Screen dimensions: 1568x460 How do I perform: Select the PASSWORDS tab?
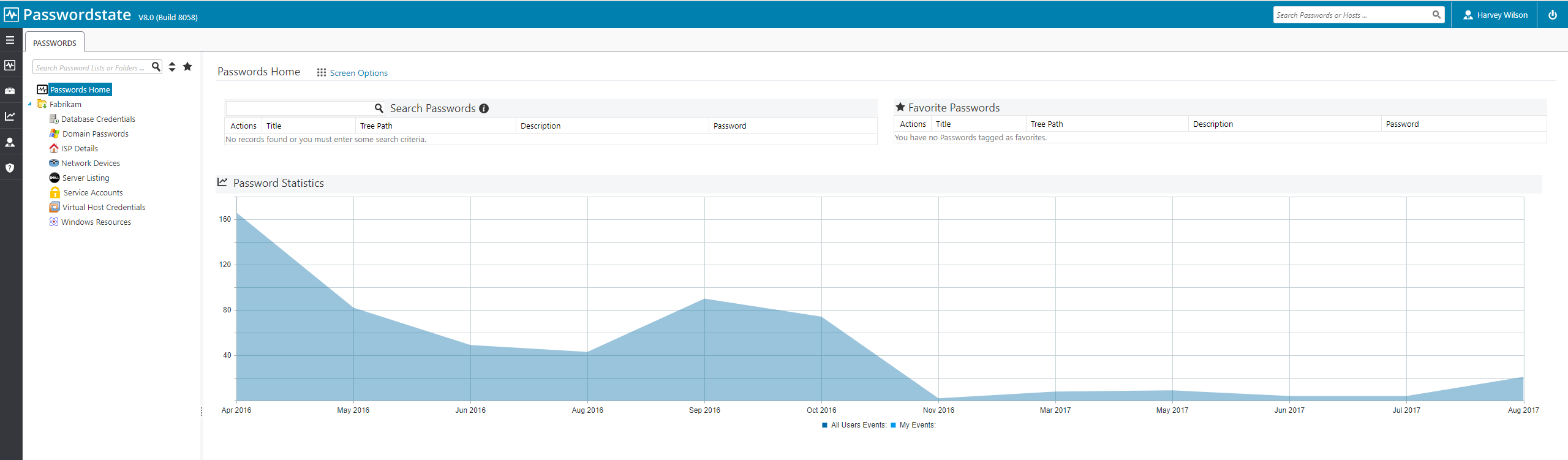click(x=55, y=43)
